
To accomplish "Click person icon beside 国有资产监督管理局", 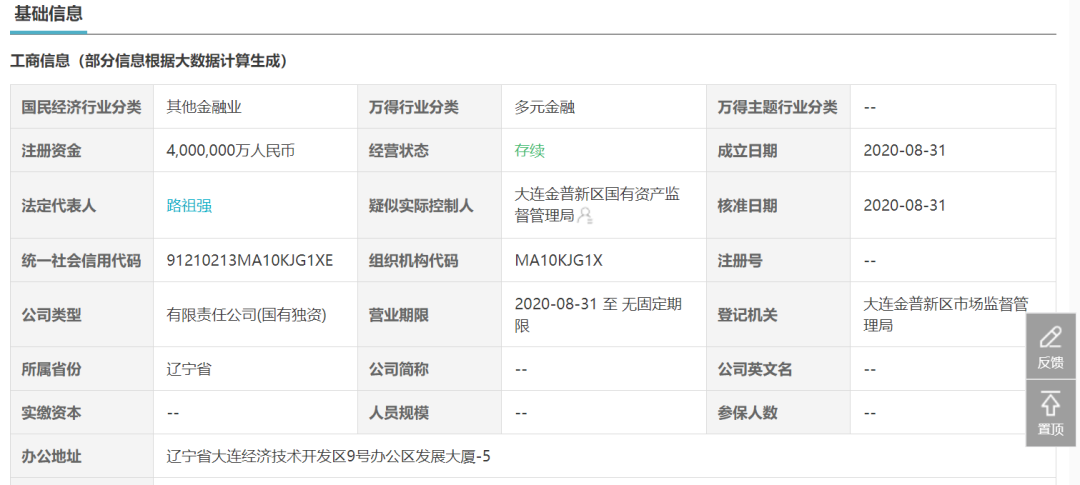I will click(585, 215).
